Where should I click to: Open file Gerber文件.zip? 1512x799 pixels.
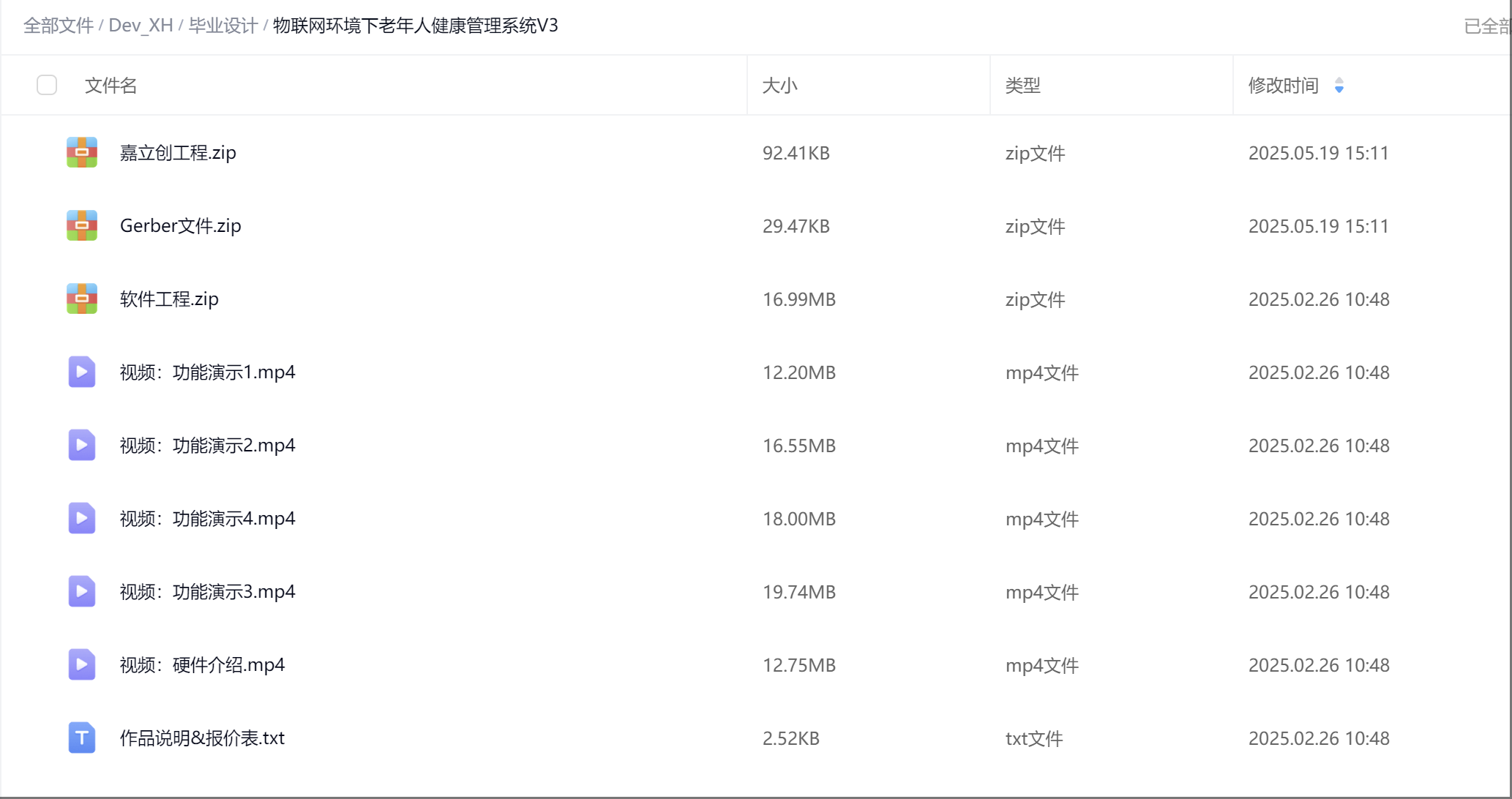tap(181, 226)
